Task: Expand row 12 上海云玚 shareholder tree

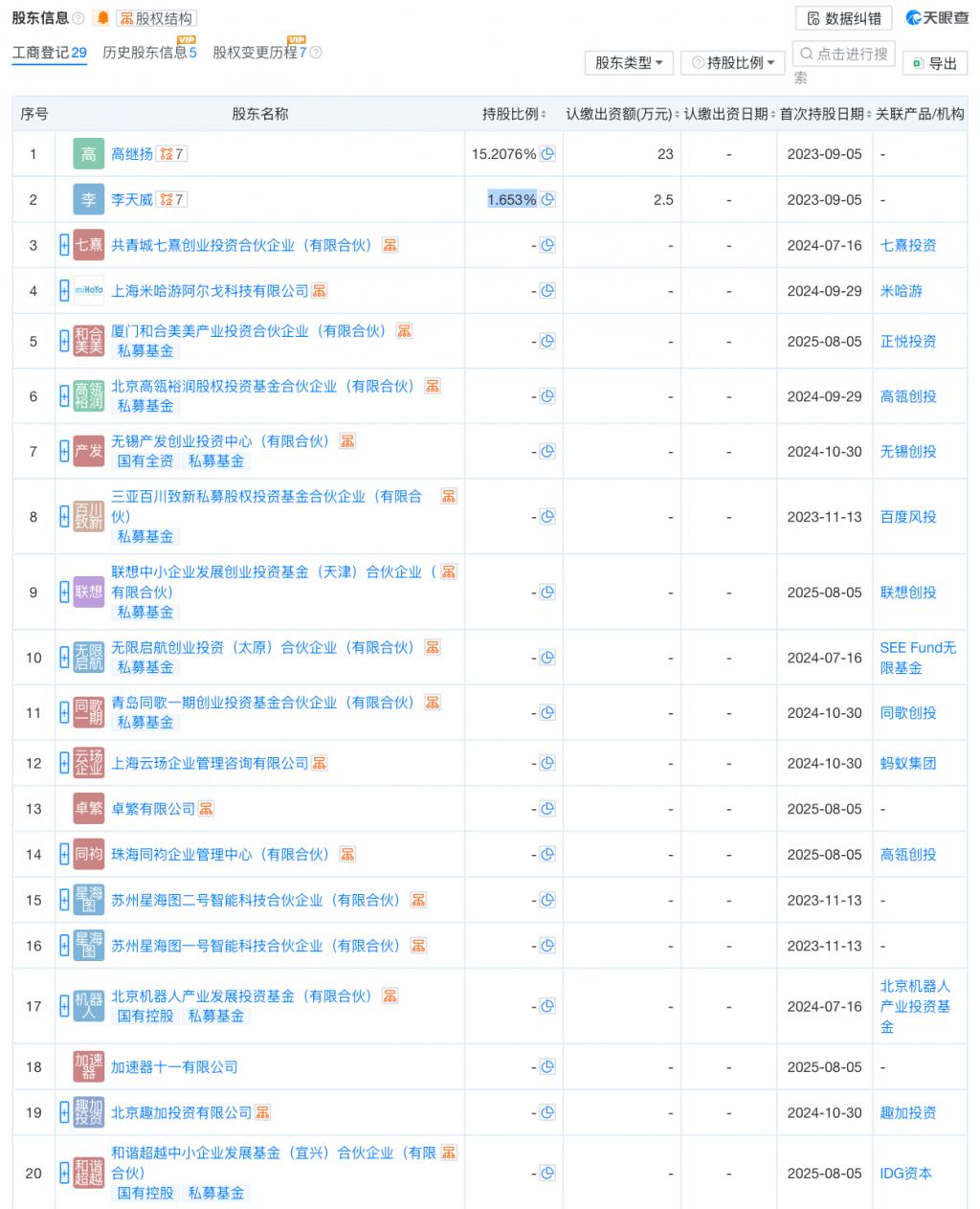Action: (64, 763)
